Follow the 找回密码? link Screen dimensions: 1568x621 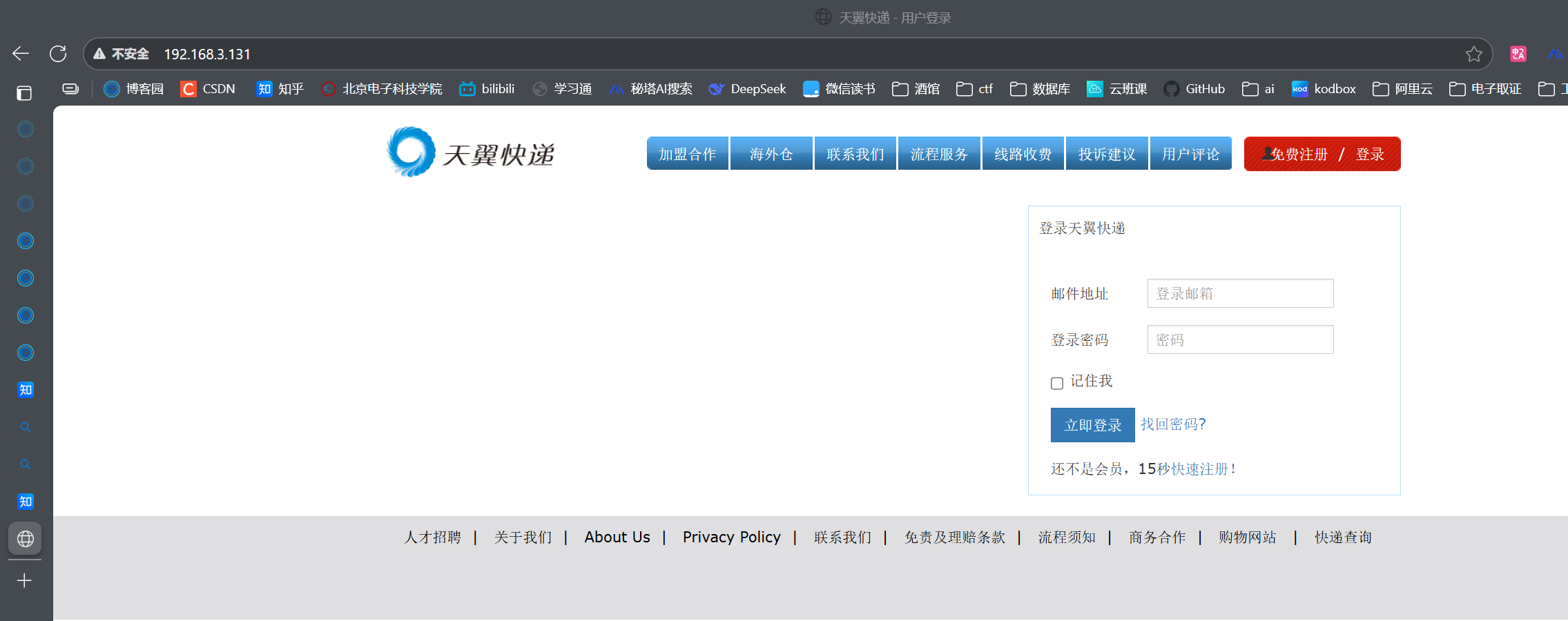coord(1173,424)
